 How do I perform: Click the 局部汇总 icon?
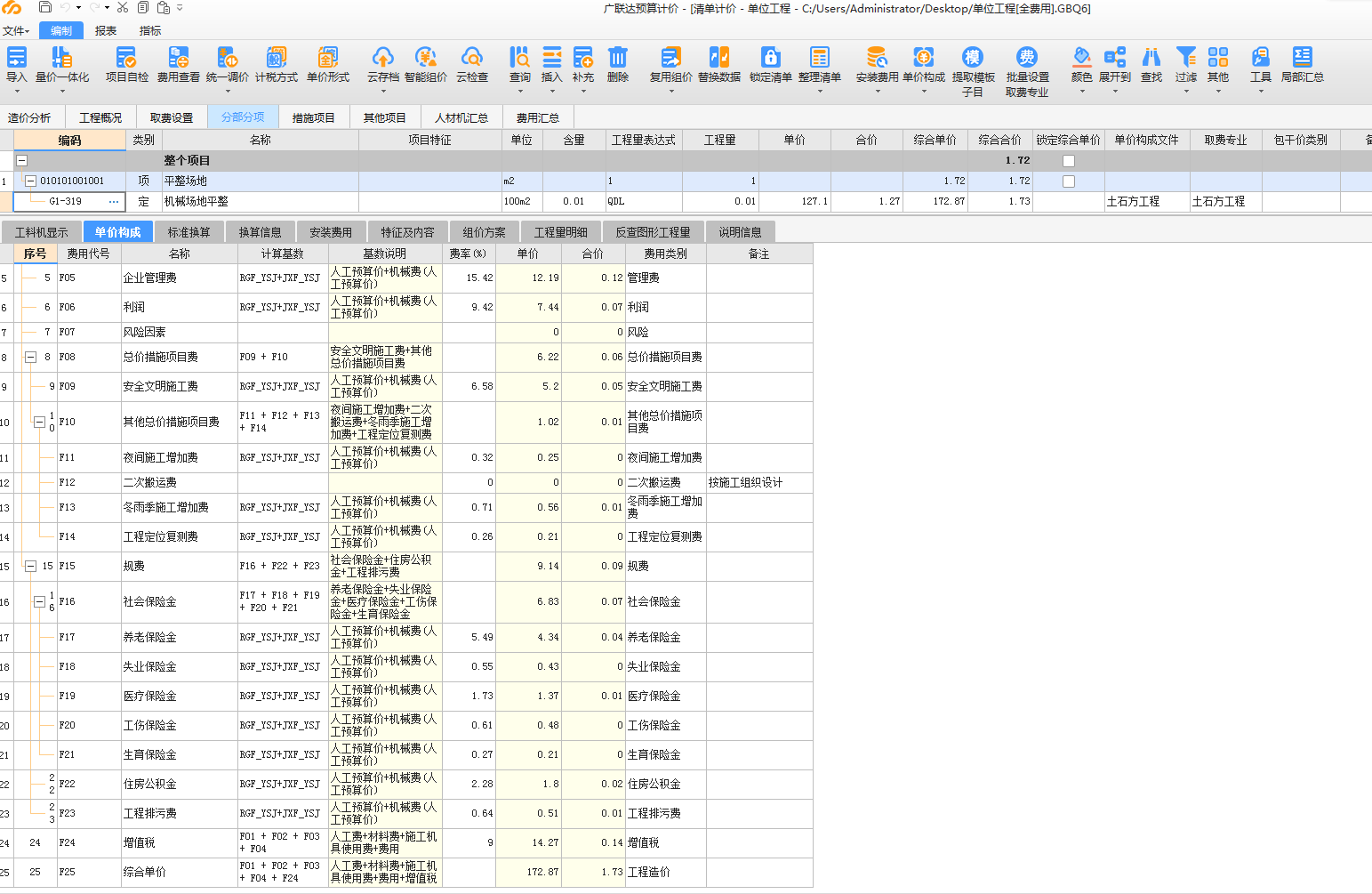1302,58
